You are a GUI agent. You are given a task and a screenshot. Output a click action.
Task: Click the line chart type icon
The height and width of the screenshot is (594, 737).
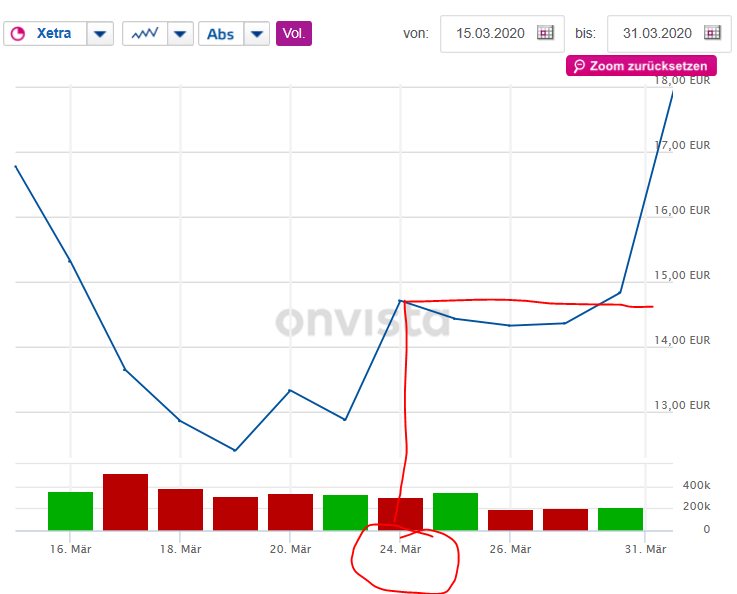pyautogui.click(x=145, y=34)
